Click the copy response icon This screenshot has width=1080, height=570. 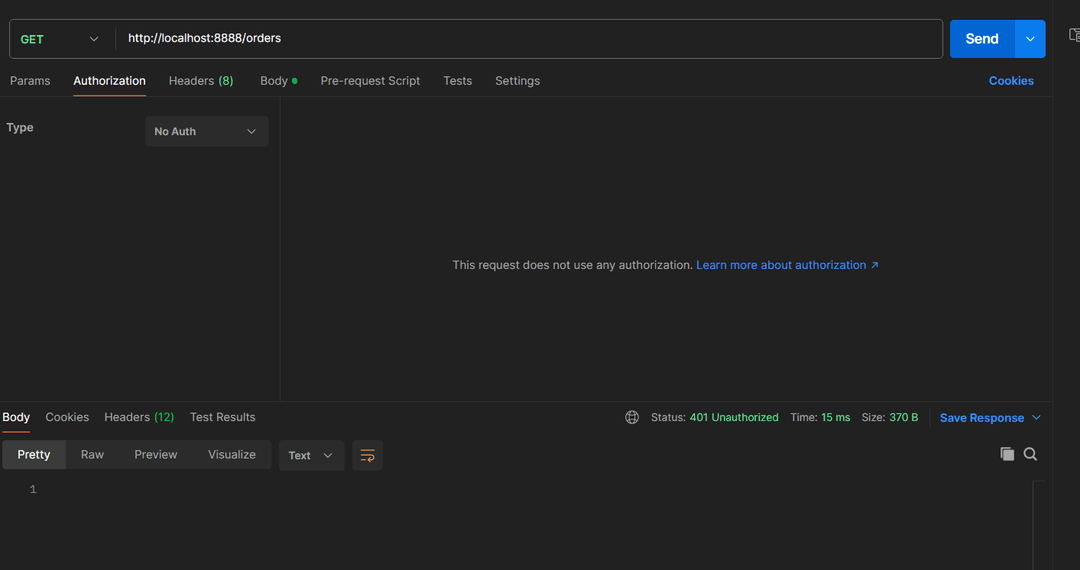pos(1007,454)
